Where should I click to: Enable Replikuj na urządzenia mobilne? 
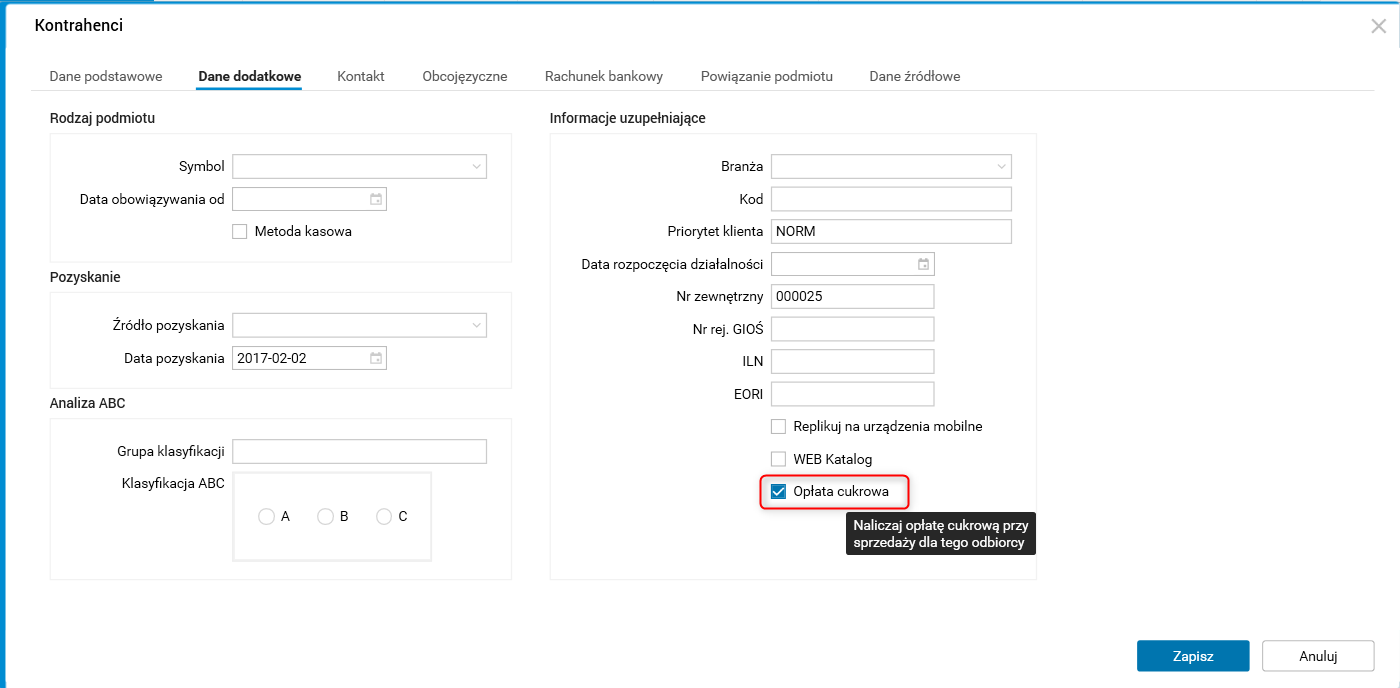coord(779,426)
